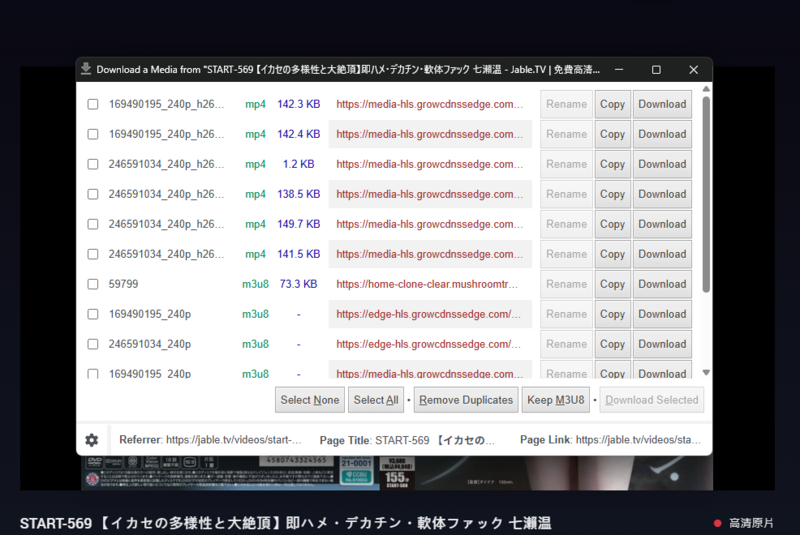800x535 pixels.
Task: Rename the 149.7 KB mp4 entry
Action: (x=566, y=224)
